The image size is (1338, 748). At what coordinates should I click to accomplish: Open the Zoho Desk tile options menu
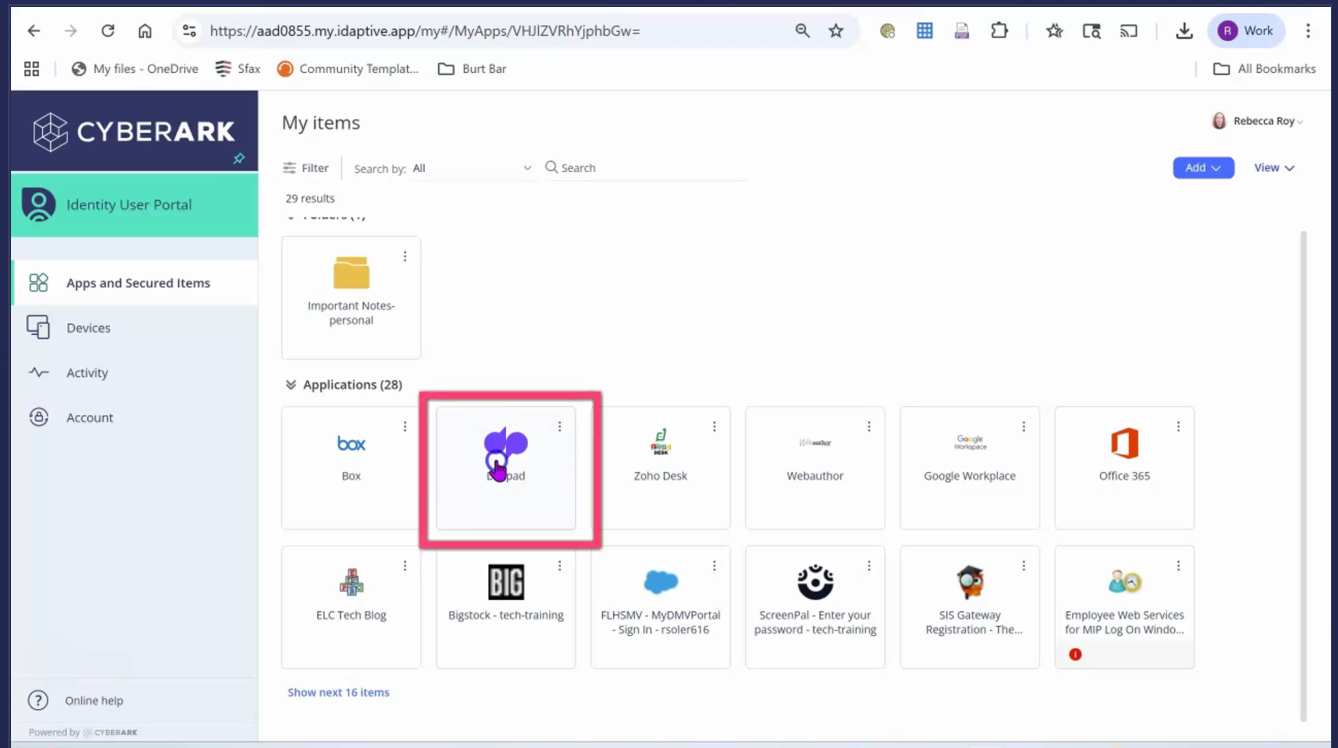[715, 427]
